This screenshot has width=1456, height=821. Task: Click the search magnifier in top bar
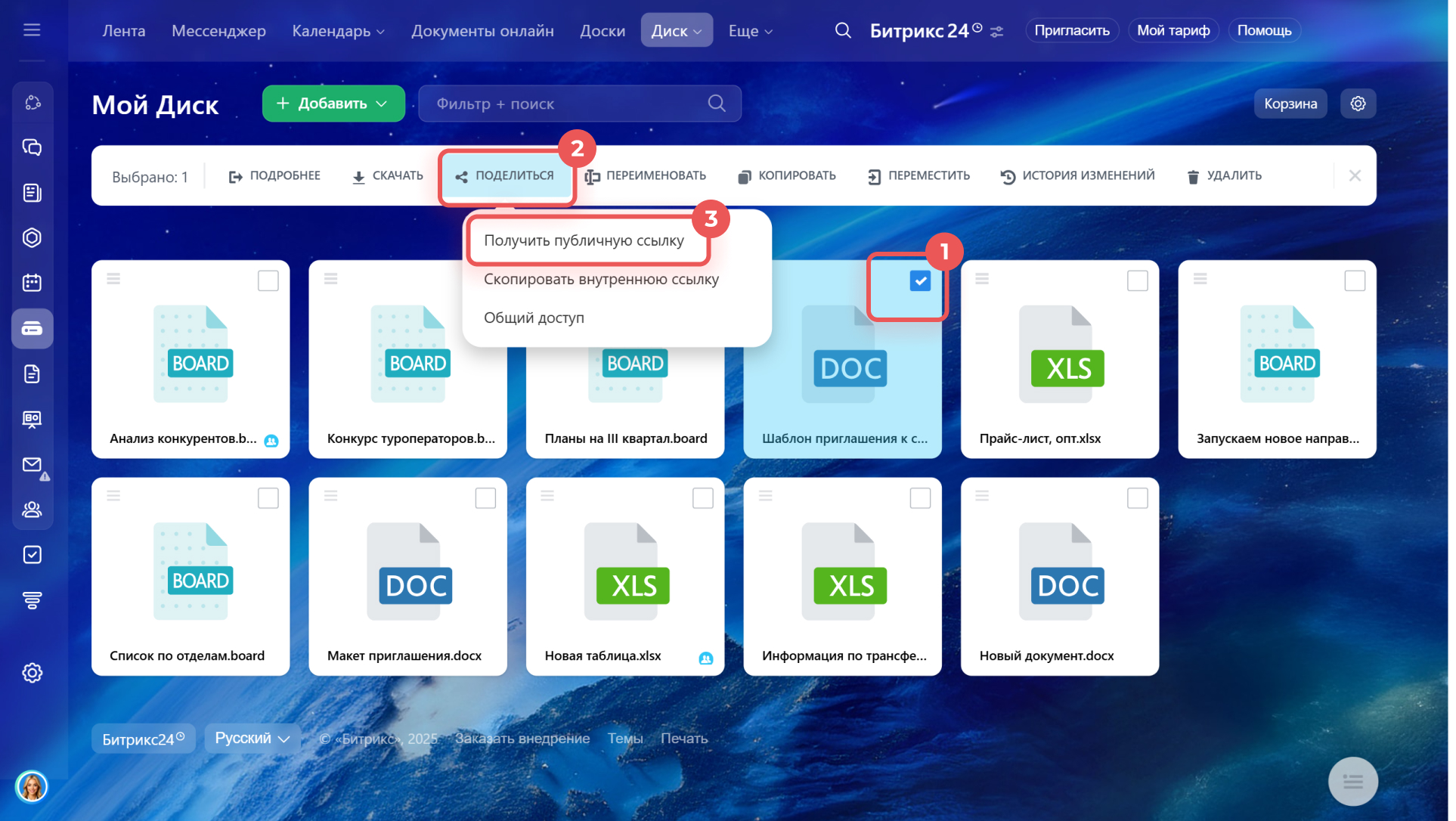tap(842, 31)
